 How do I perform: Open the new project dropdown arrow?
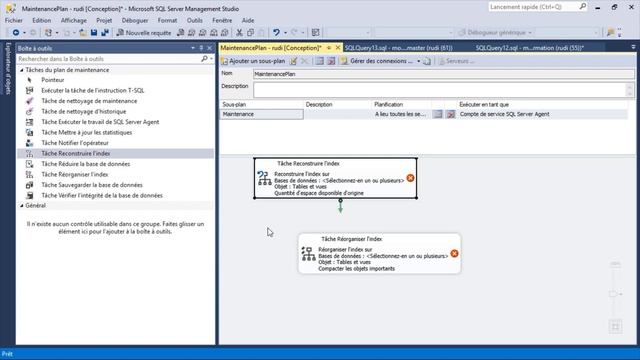(x=57, y=33)
